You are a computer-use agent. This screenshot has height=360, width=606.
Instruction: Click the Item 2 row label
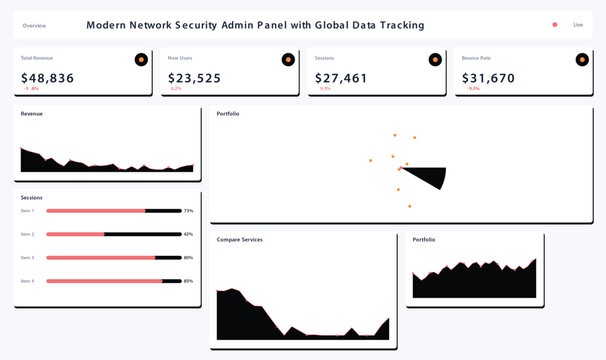pos(27,234)
